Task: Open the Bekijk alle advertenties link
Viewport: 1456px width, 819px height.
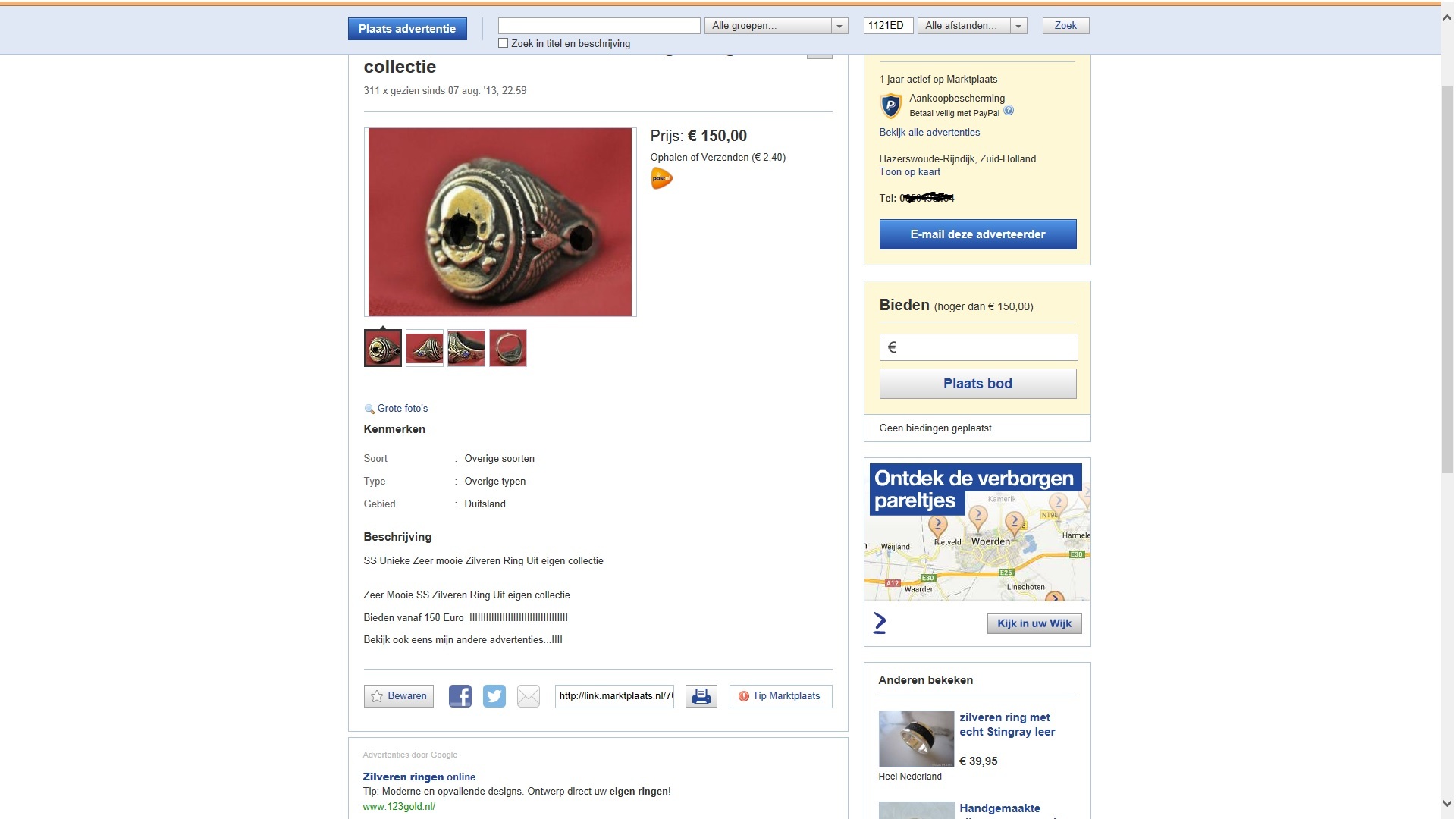Action: tap(930, 133)
